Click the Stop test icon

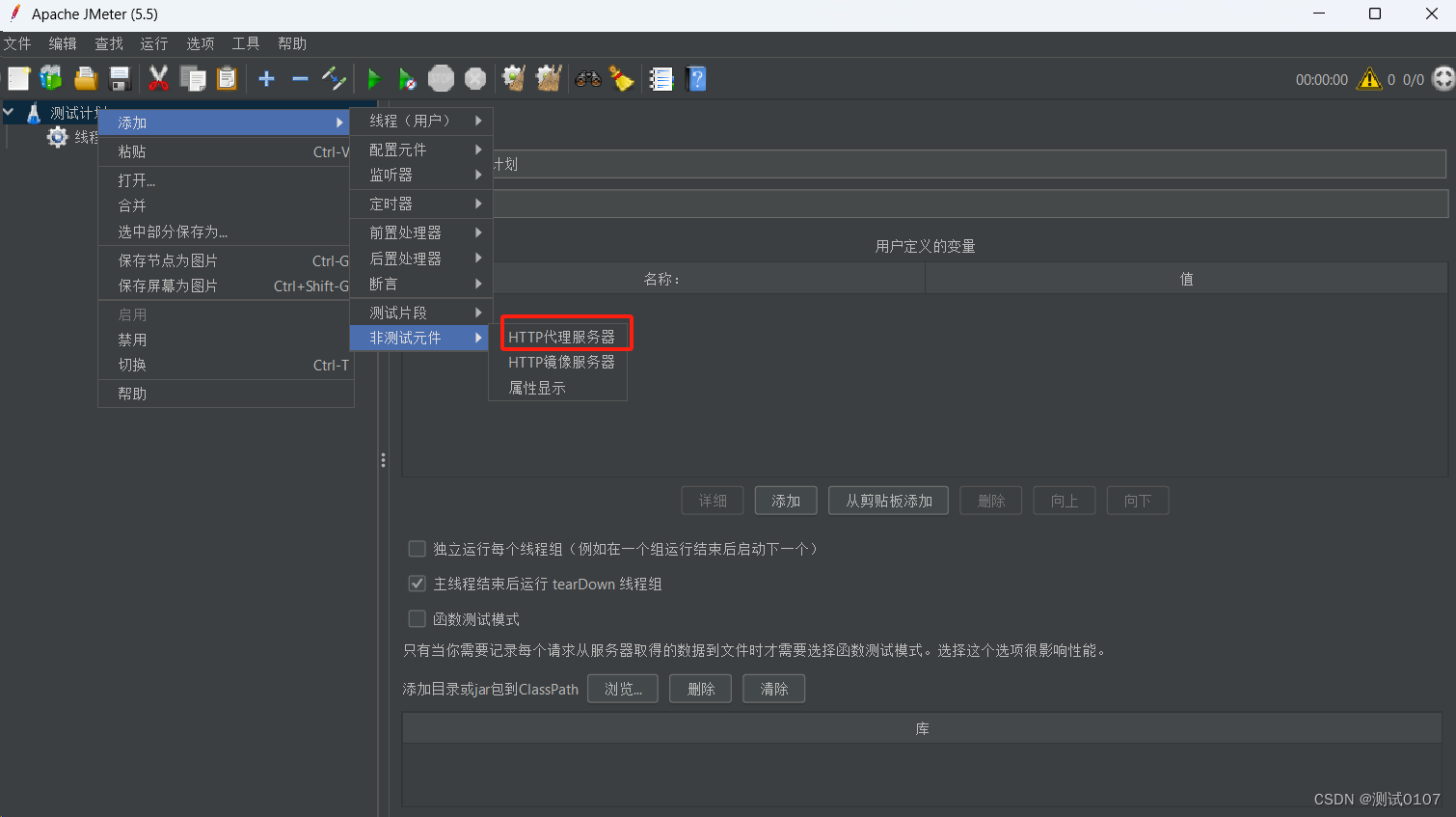coord(442,79)
